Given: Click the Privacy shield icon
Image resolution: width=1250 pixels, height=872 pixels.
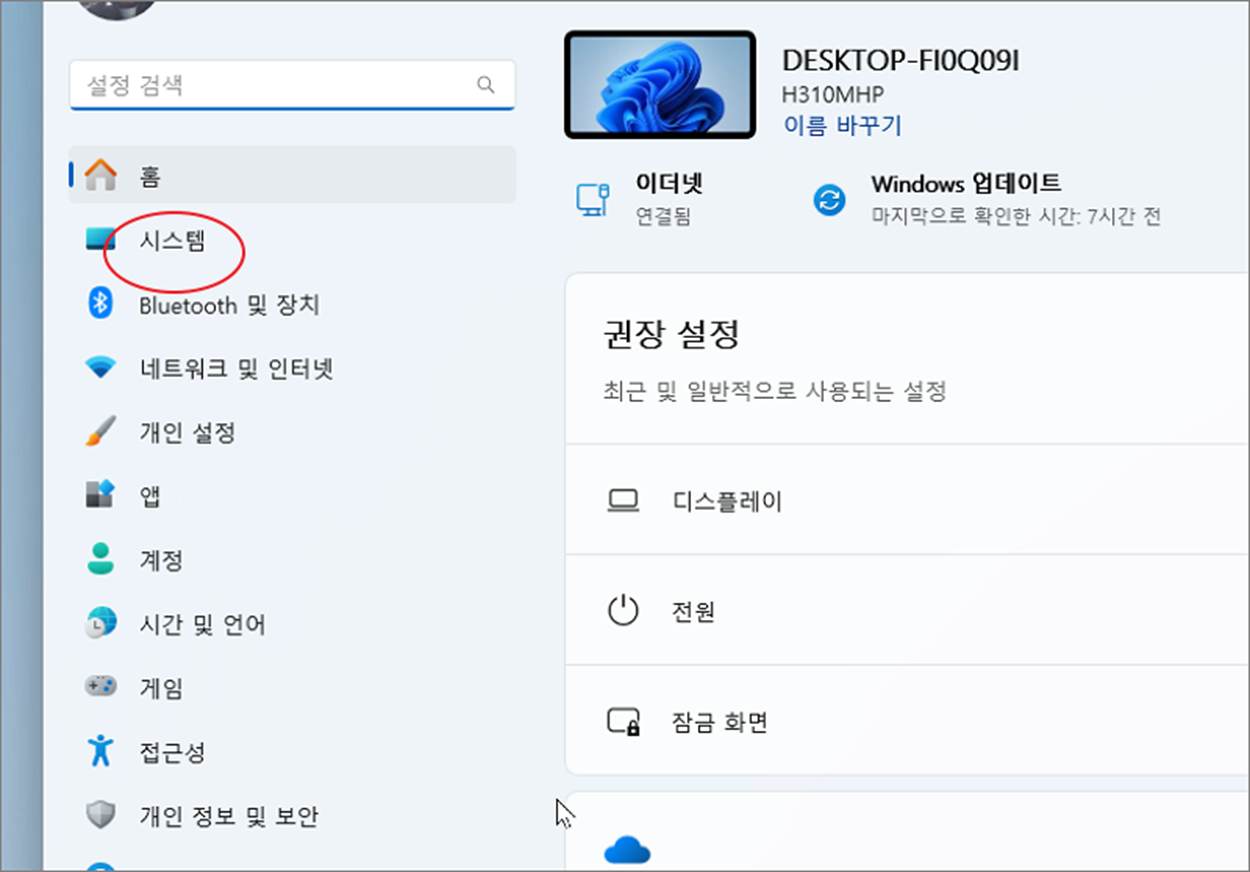Looking at the screenshot, I should coord(100,815).
